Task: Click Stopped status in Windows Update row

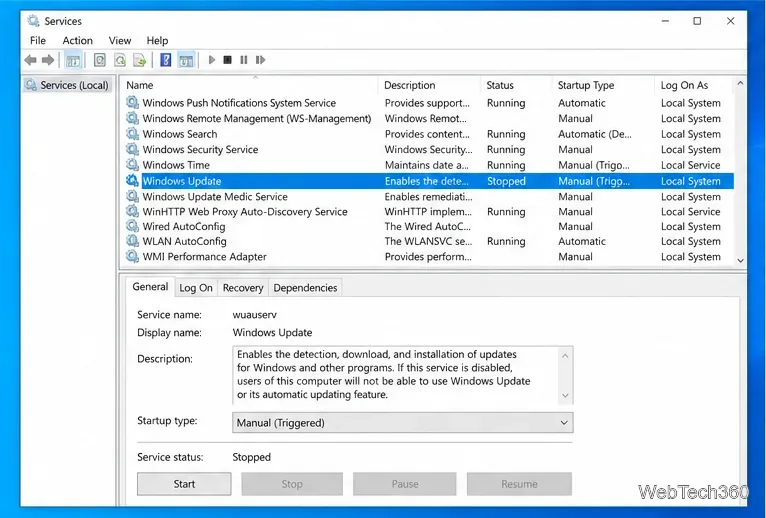Action: (x=506, y=181)
